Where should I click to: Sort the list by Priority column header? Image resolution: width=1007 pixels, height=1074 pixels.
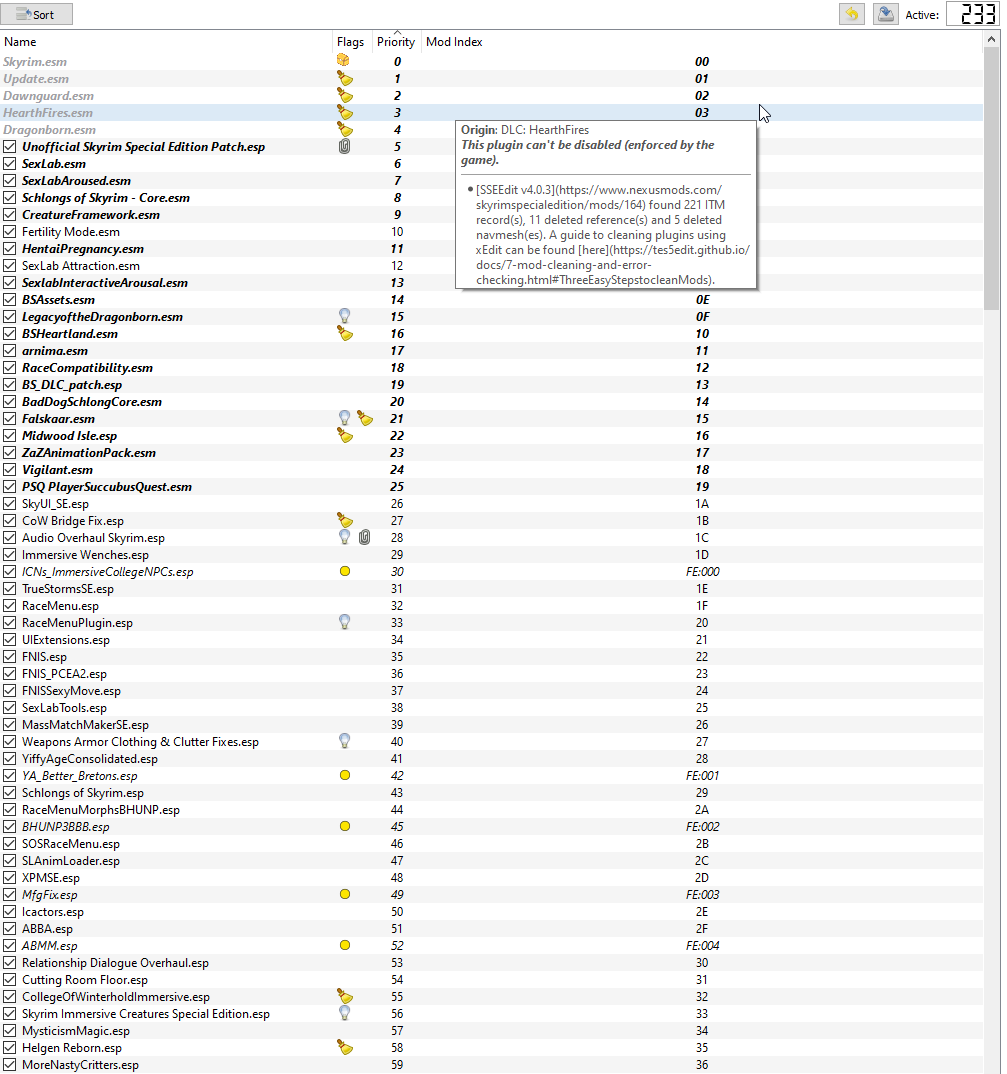click(x=396, y=42)
